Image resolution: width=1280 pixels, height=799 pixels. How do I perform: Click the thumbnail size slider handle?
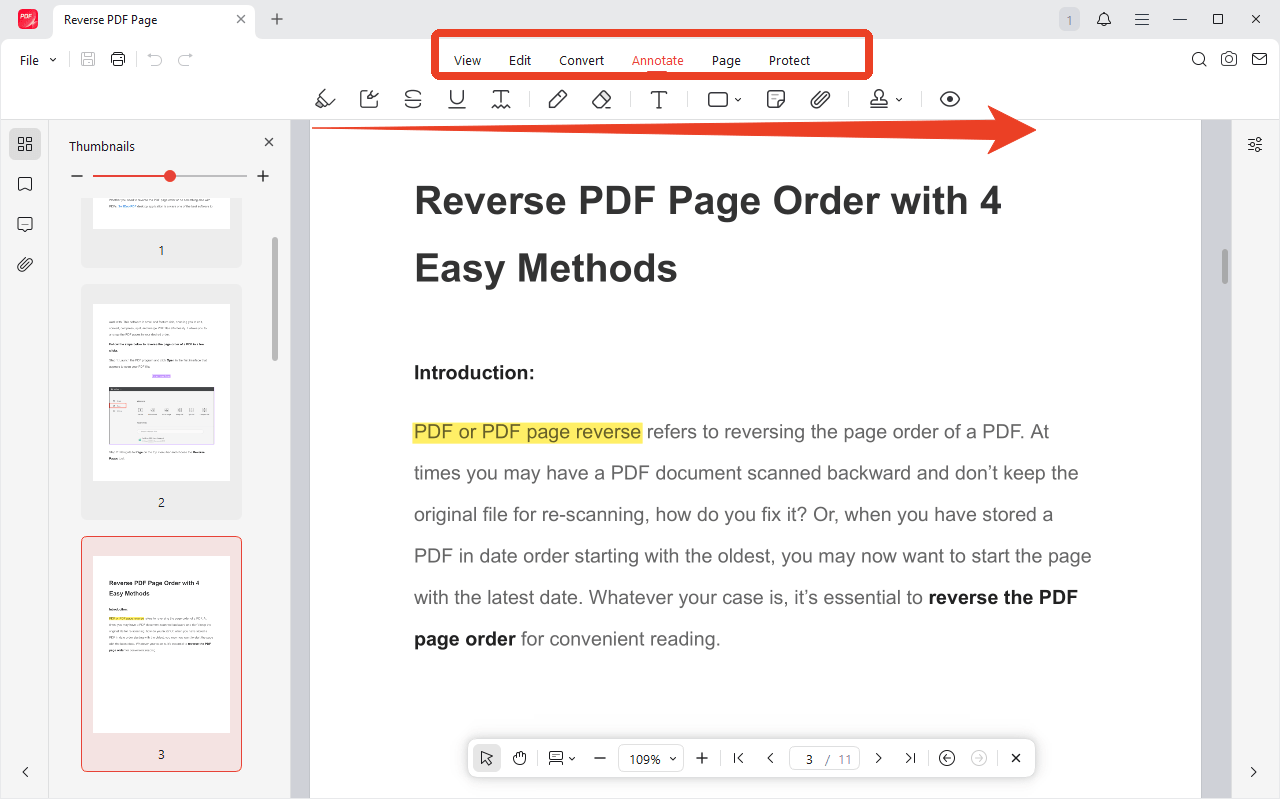(170, 176)
